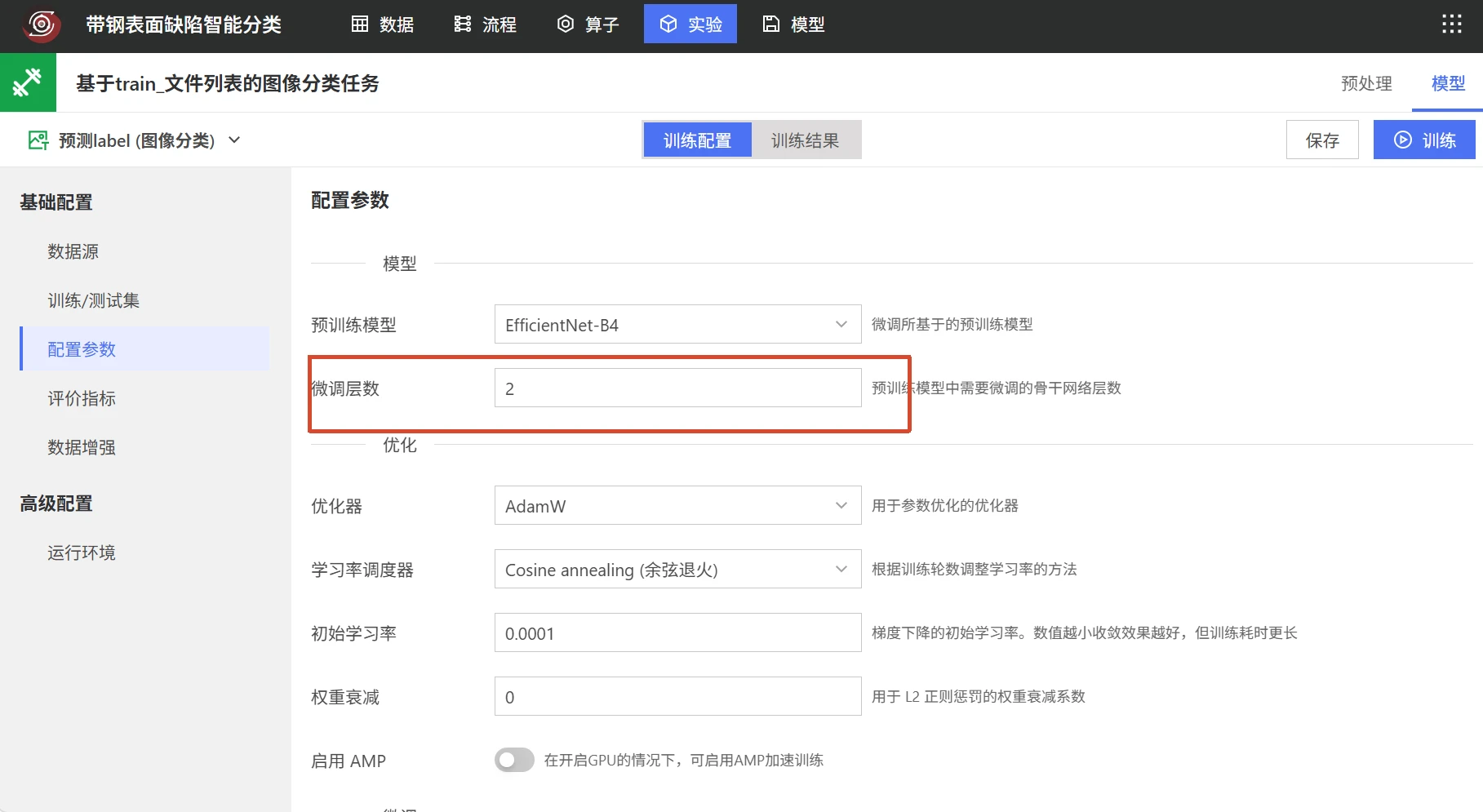Switch to the 预处理 tab
This screenshot has width=1483, height=812.
[1366, 83]
